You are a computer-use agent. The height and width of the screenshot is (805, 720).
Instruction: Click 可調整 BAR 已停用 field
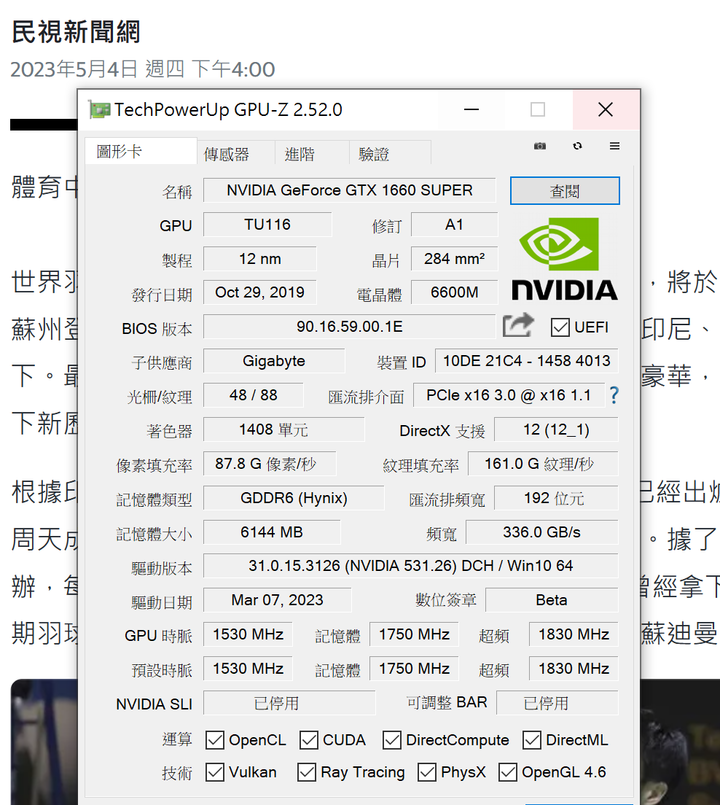[557, 703]
